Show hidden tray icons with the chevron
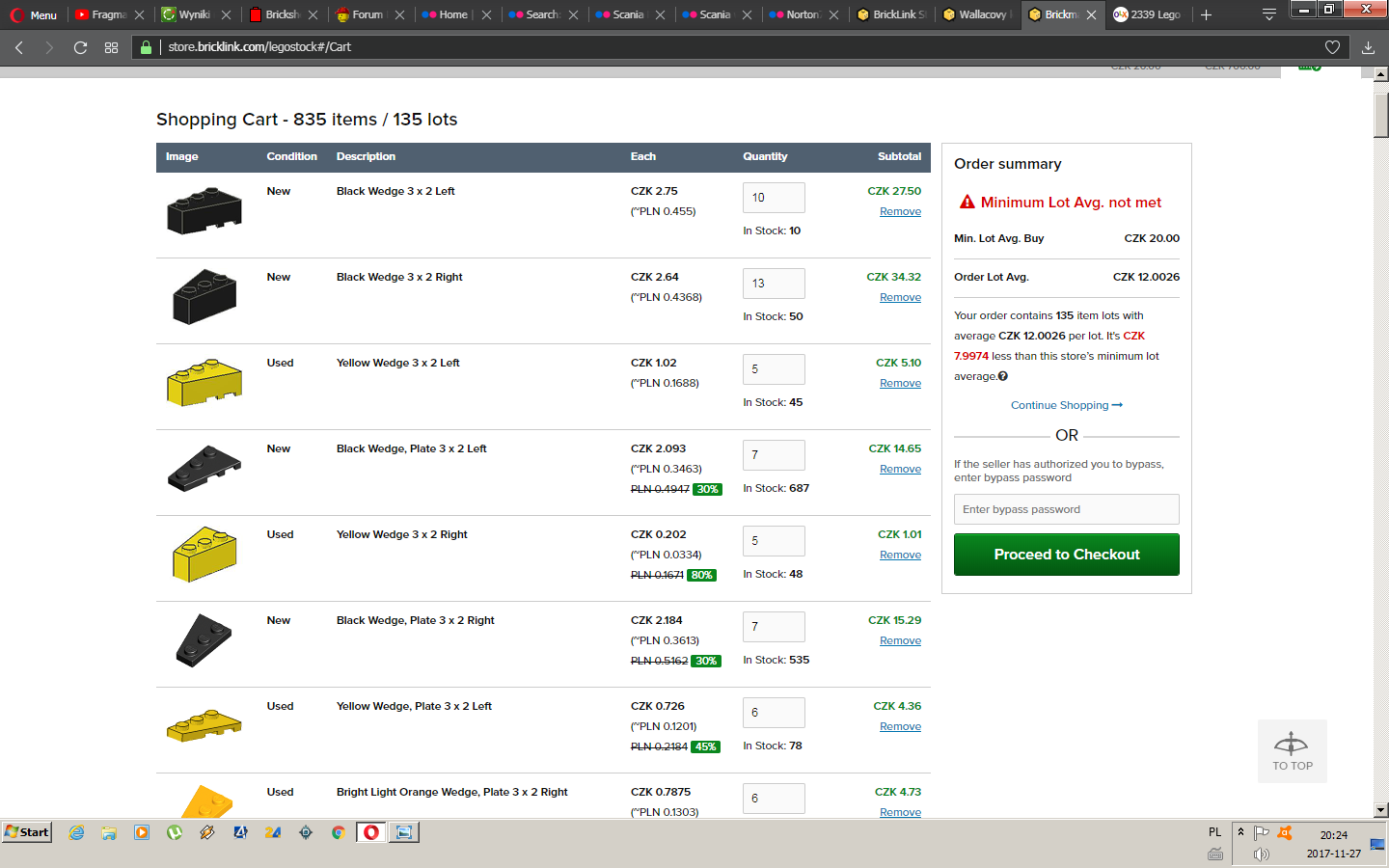 click(1240, 831)
